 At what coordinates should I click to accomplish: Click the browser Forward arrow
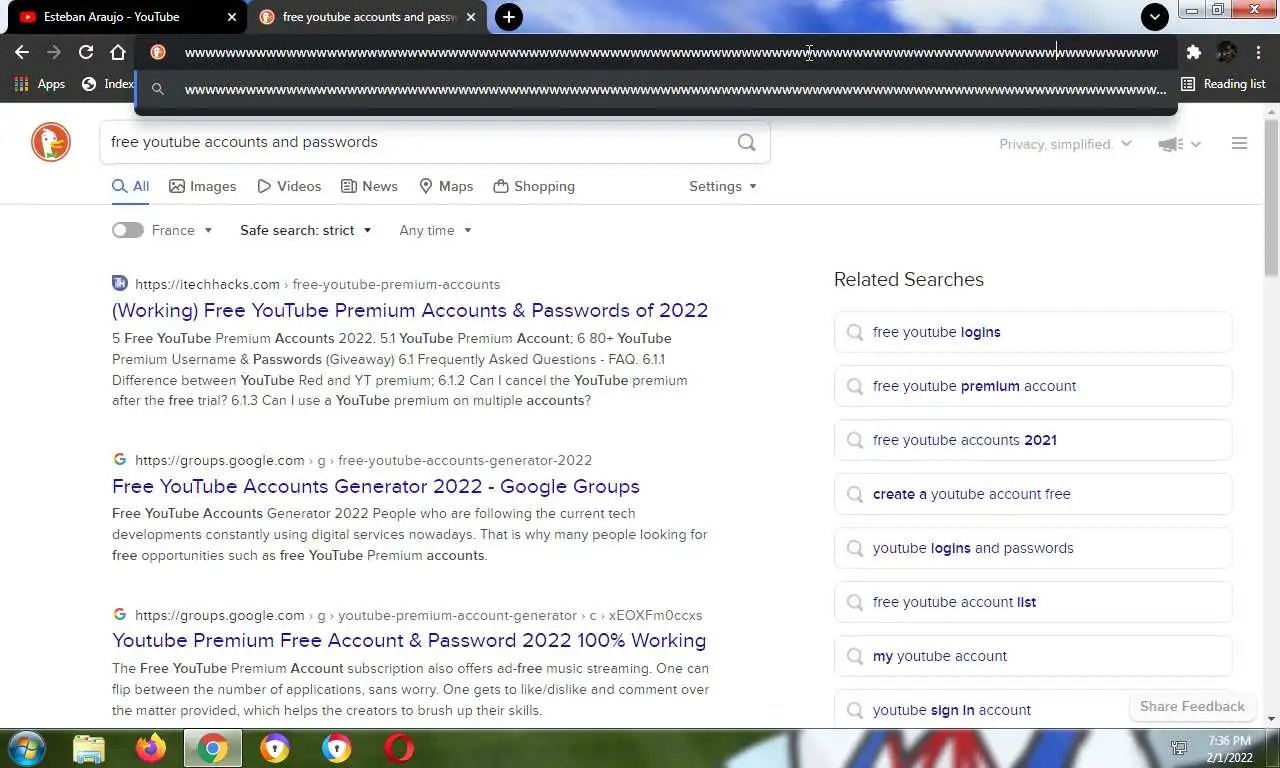tap(54, 52)
